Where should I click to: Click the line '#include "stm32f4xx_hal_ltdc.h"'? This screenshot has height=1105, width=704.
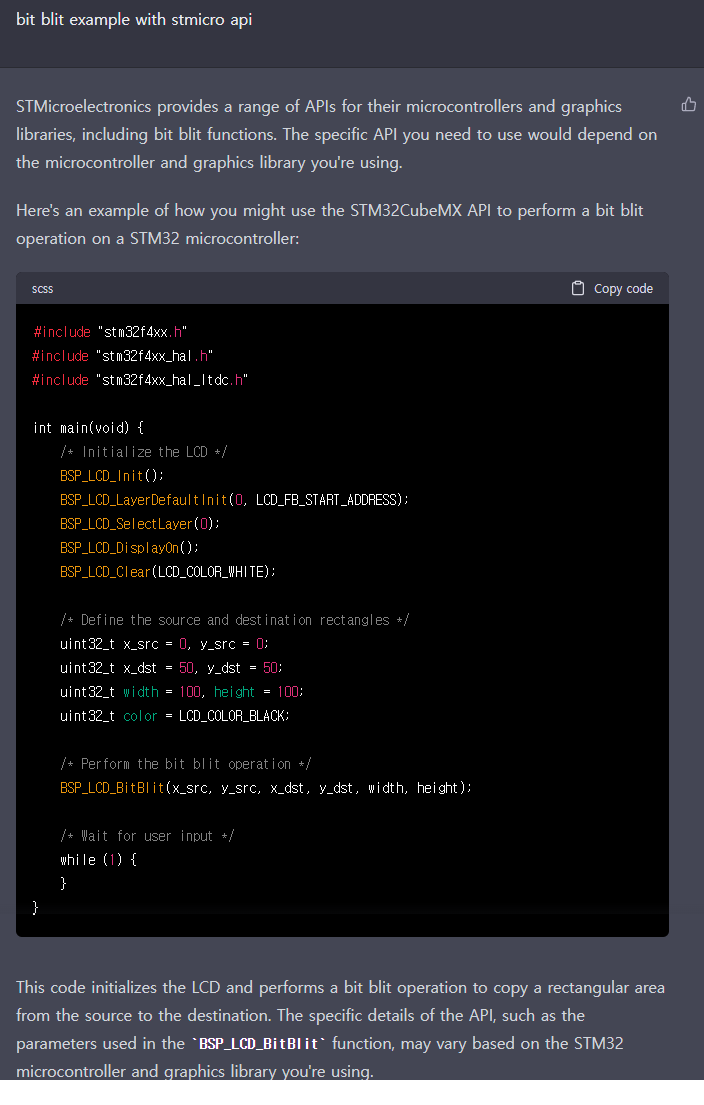pos(140,380)
